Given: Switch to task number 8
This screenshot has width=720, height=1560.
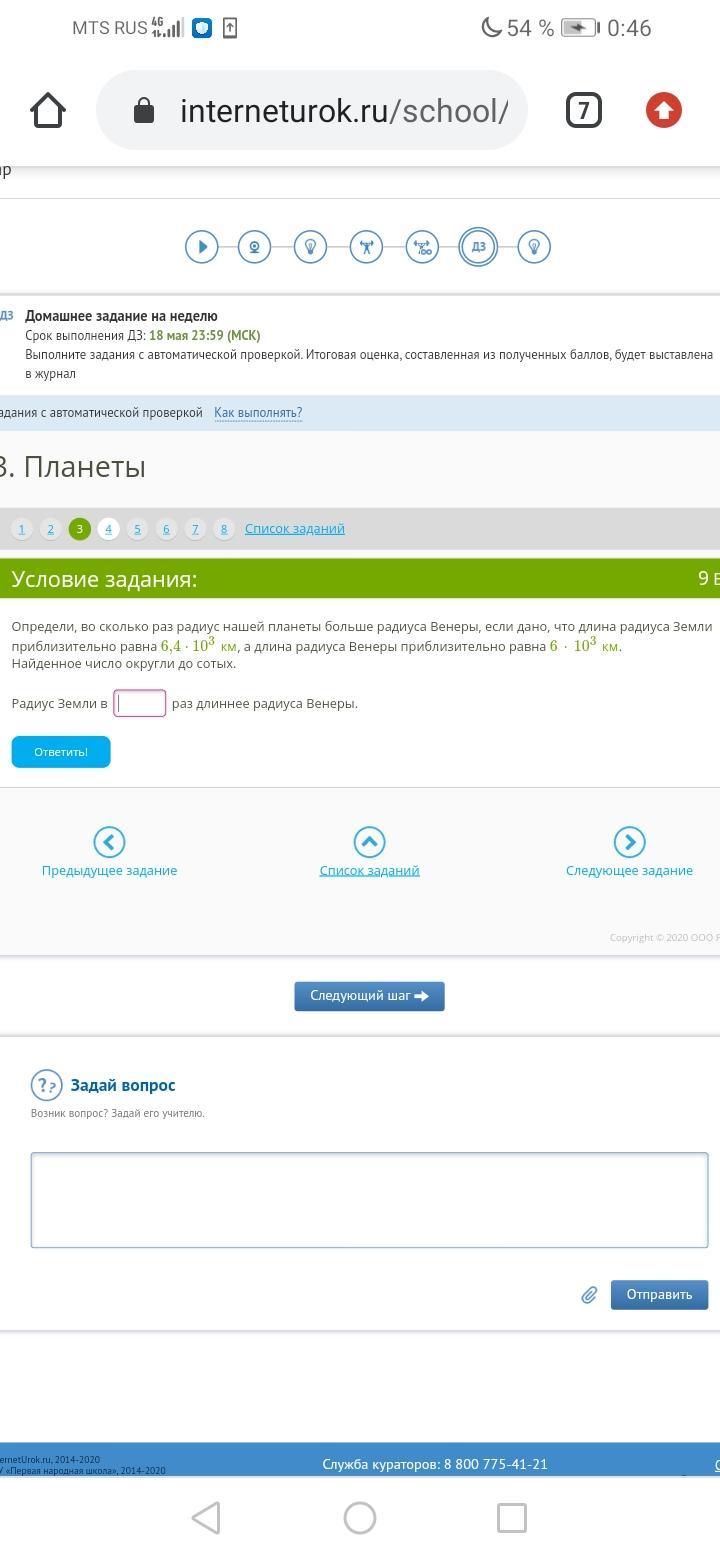Looking at the screenshot, I should pyautogui.click(x=224, y=529).
